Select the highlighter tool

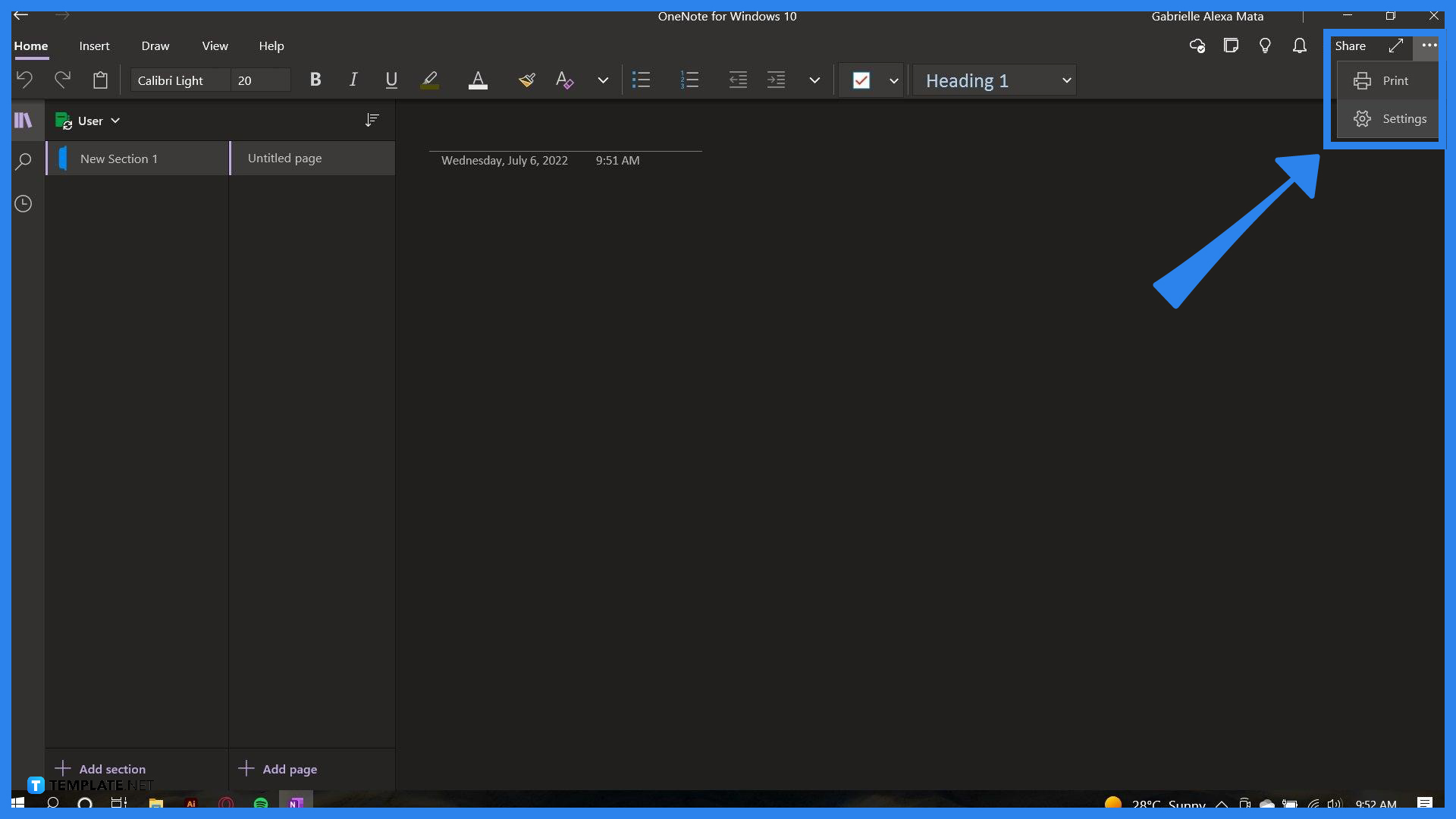point(429,80)
